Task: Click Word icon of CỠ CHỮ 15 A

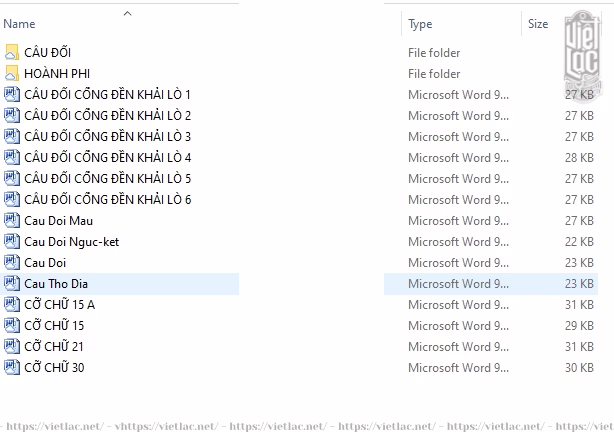Action: 12,304
